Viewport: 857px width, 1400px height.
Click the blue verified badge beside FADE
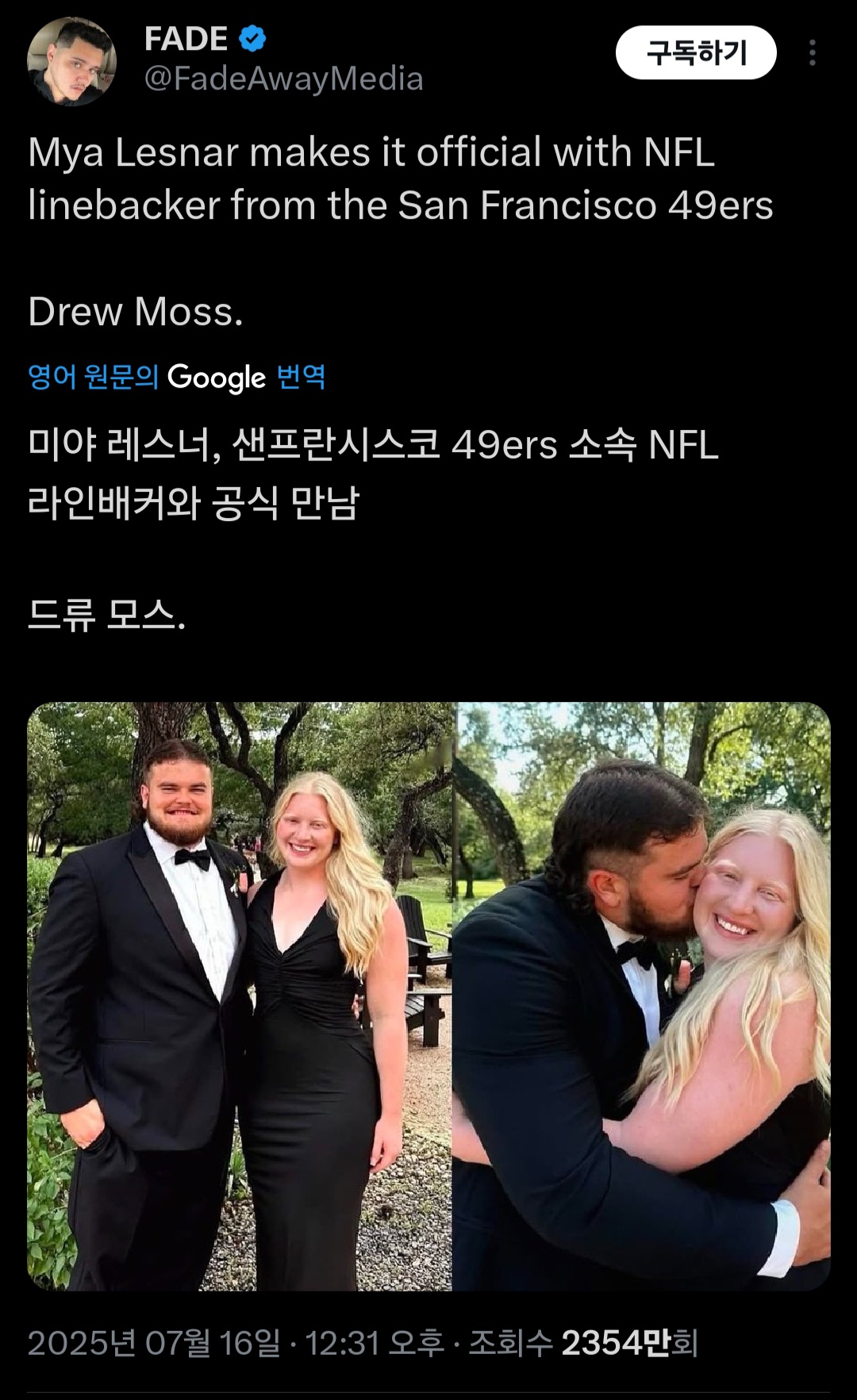pos(252,38)
